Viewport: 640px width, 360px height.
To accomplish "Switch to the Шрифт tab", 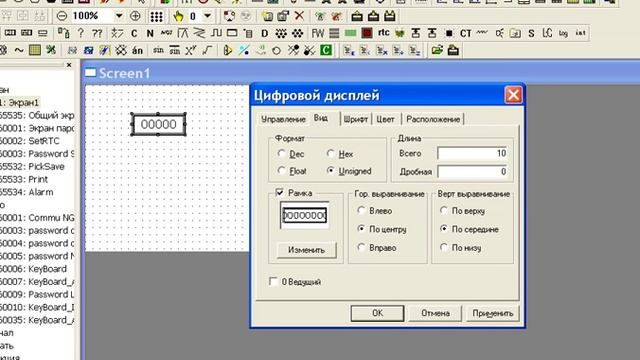I will pyautogui.click(x=356, y=119).
